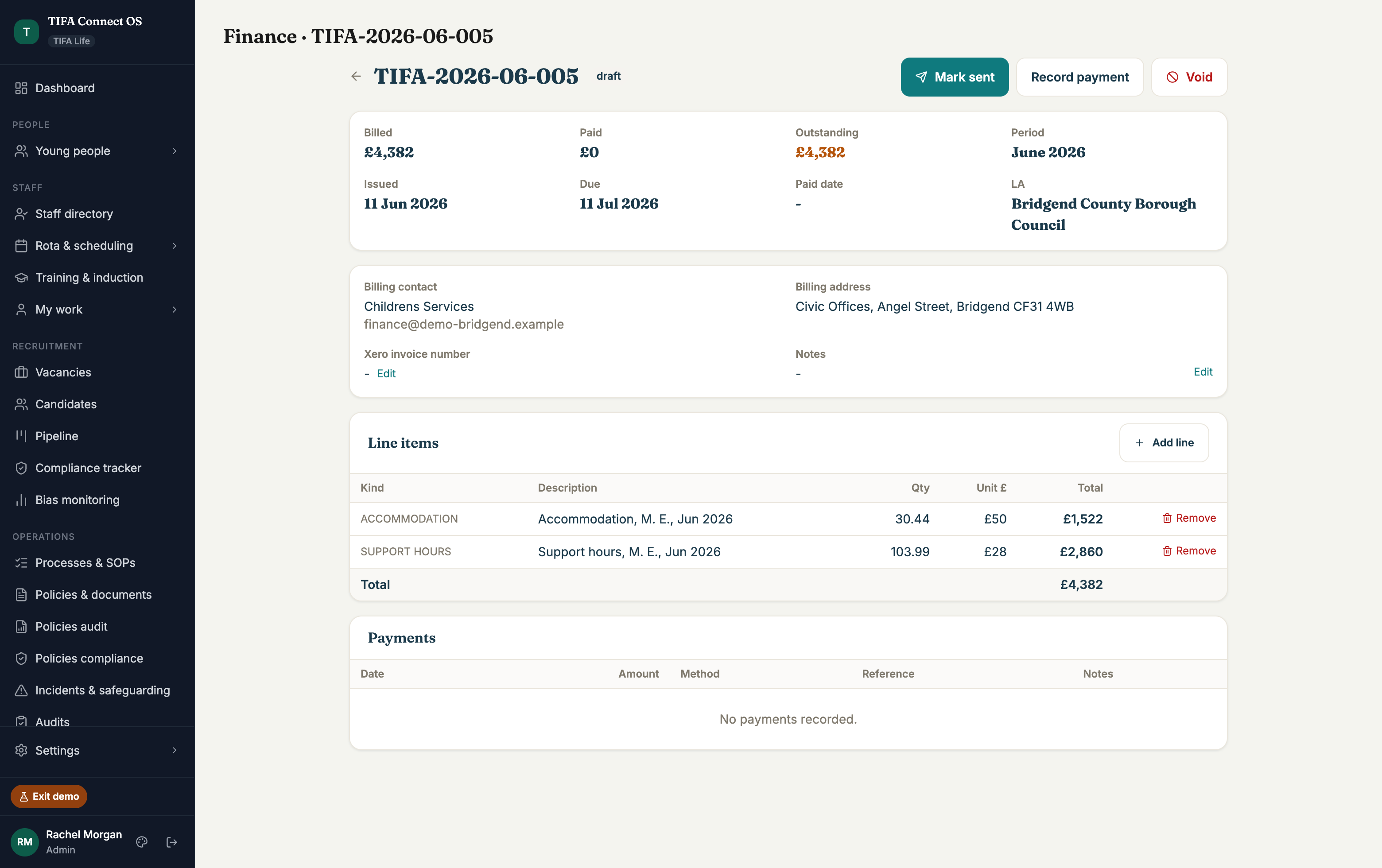Click the Processes & SOPs checklist icon
Image resolution: width=1382 pixels, height=868 pixels.
click(21, 563)
